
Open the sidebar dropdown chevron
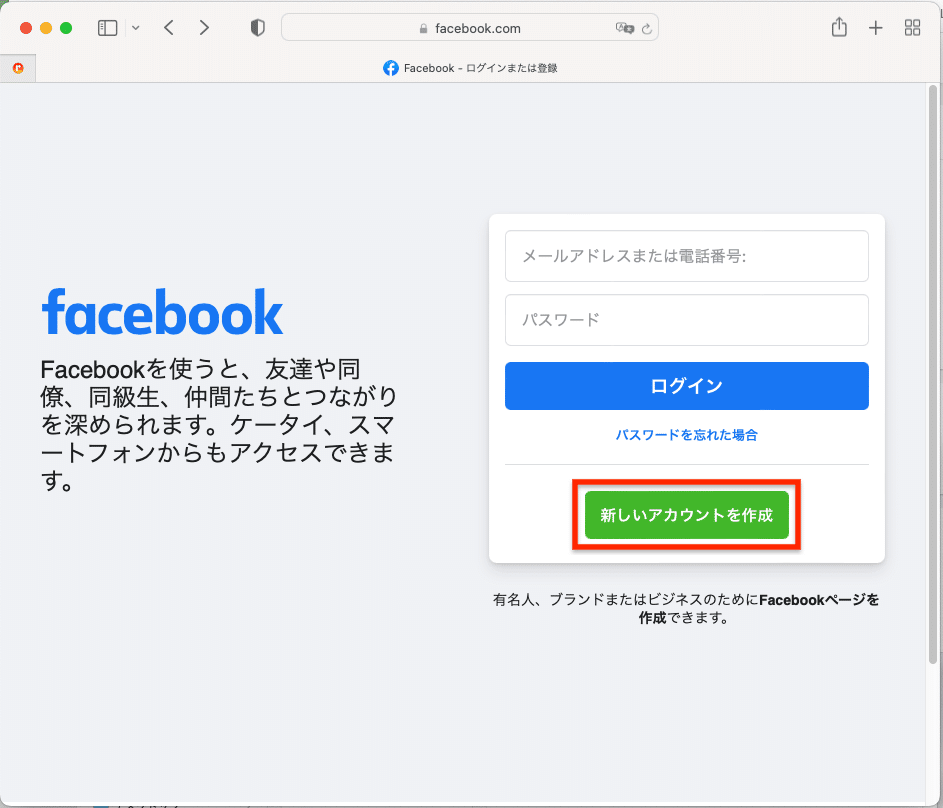(136, 28)
